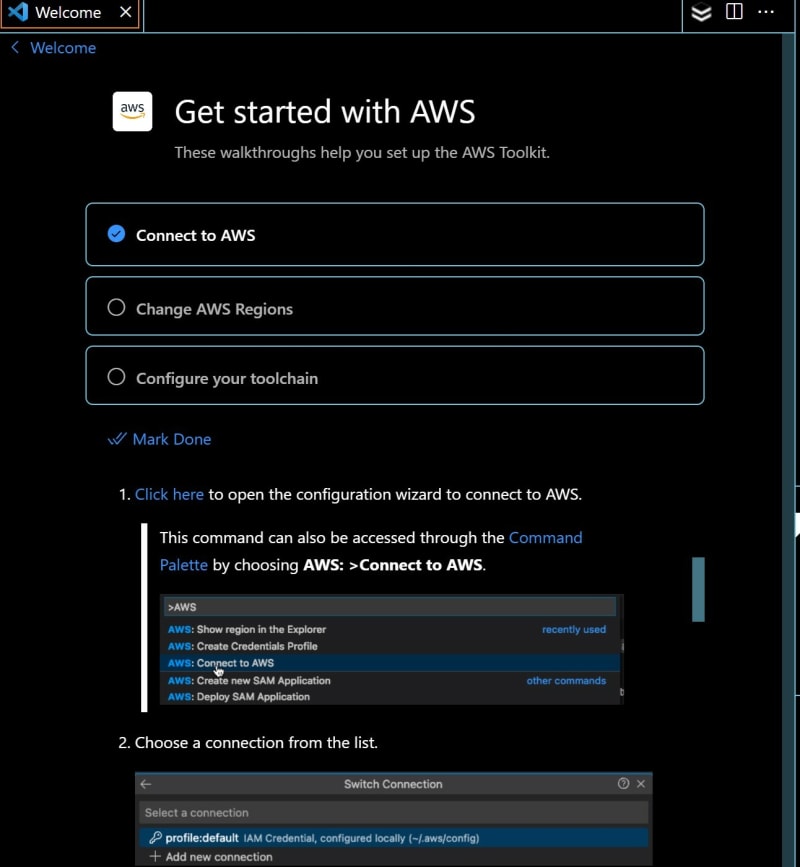Toggle the Connect to AWS checked circle
The image size is (800, 867).
tap(116, 234)
